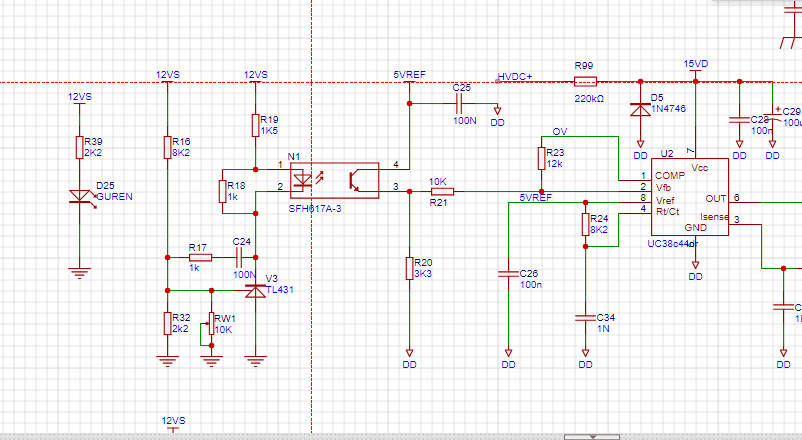Select the D25 LED symbol

82,198
